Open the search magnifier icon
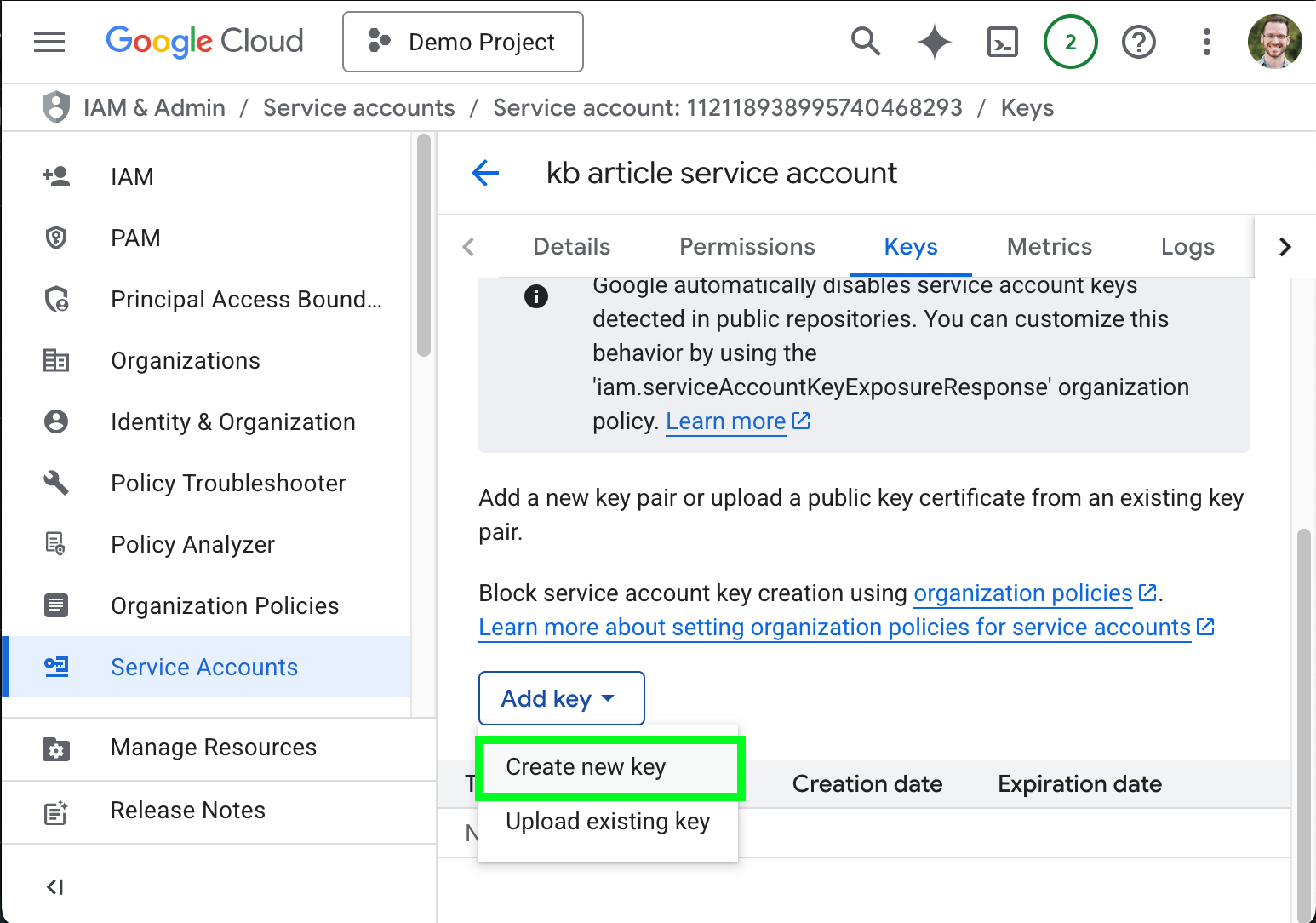The height and width of the screenshot is (923, 1316). click(866, 41)
